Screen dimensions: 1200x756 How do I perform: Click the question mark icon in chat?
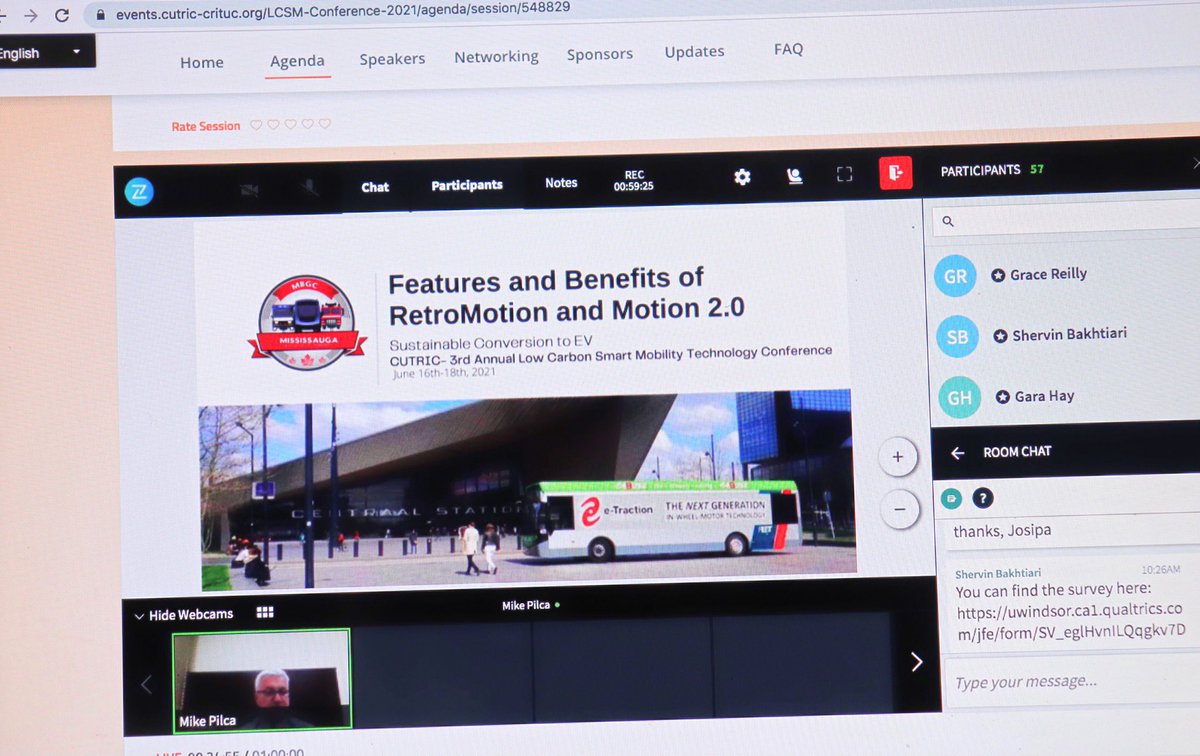click(983, 498)
